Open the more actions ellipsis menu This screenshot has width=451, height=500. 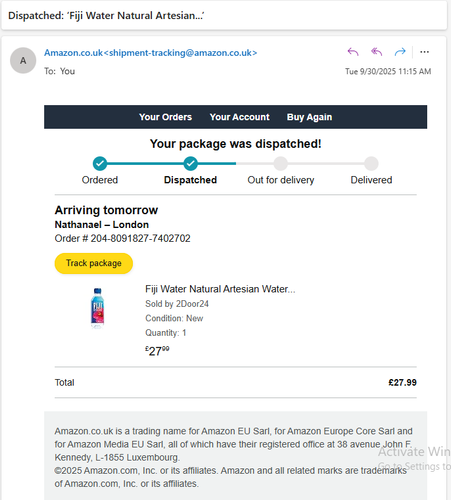[x=424, y=52]
